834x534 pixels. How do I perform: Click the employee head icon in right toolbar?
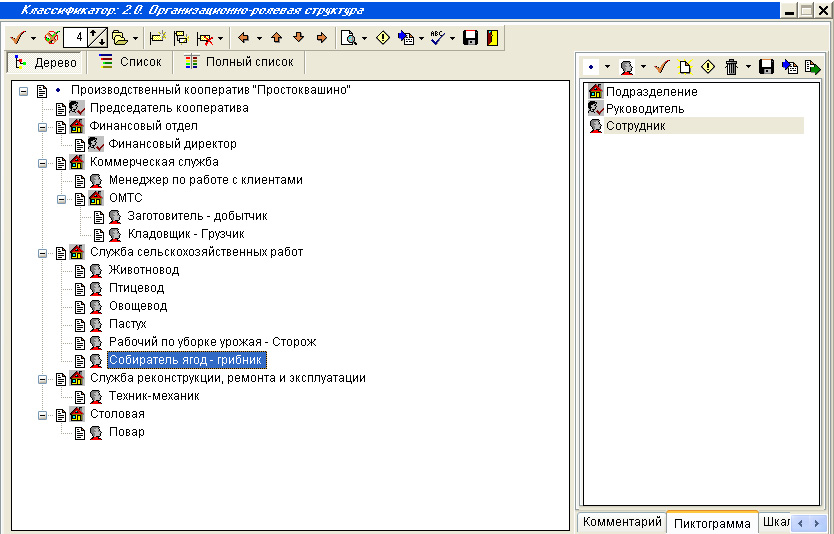[x=627, y=67]
